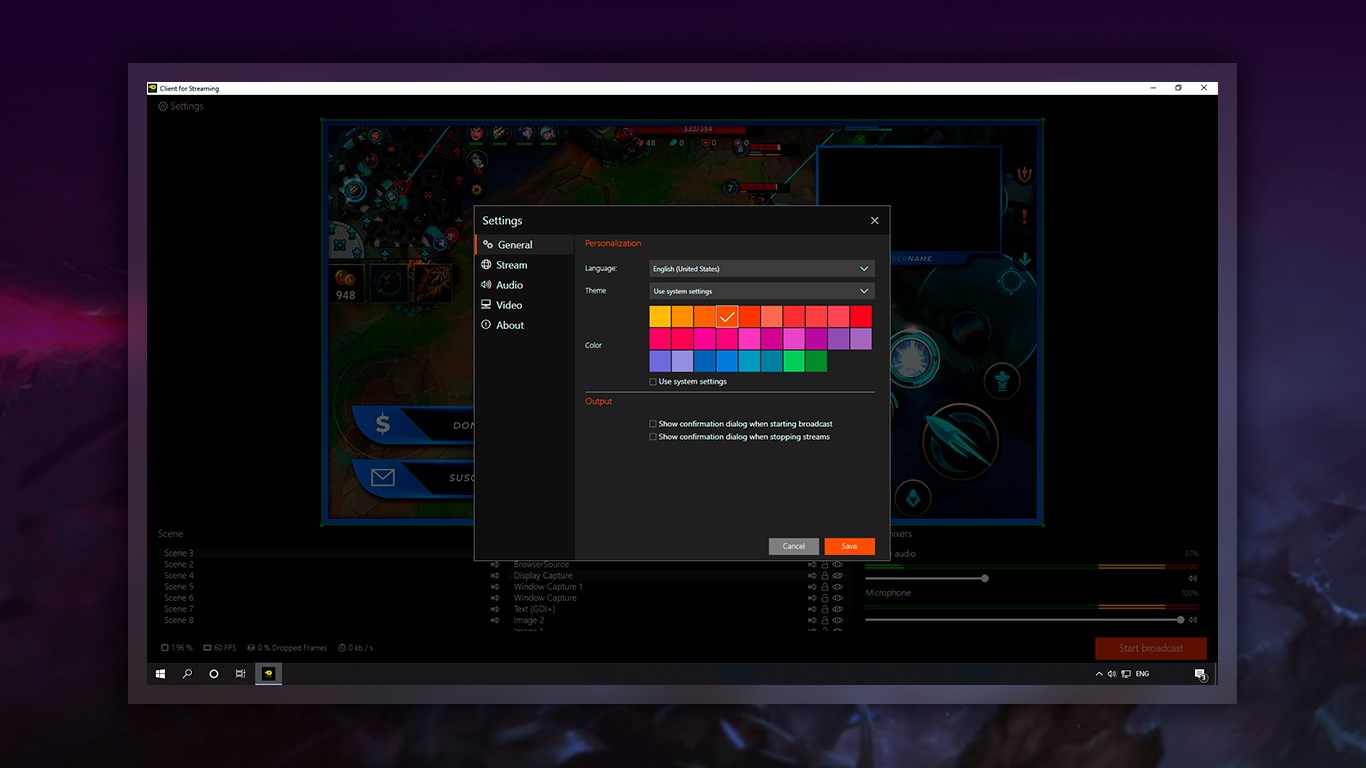Lock the Text (GDI+) source
Screen dimensions: 1366x768
[825, 609]
